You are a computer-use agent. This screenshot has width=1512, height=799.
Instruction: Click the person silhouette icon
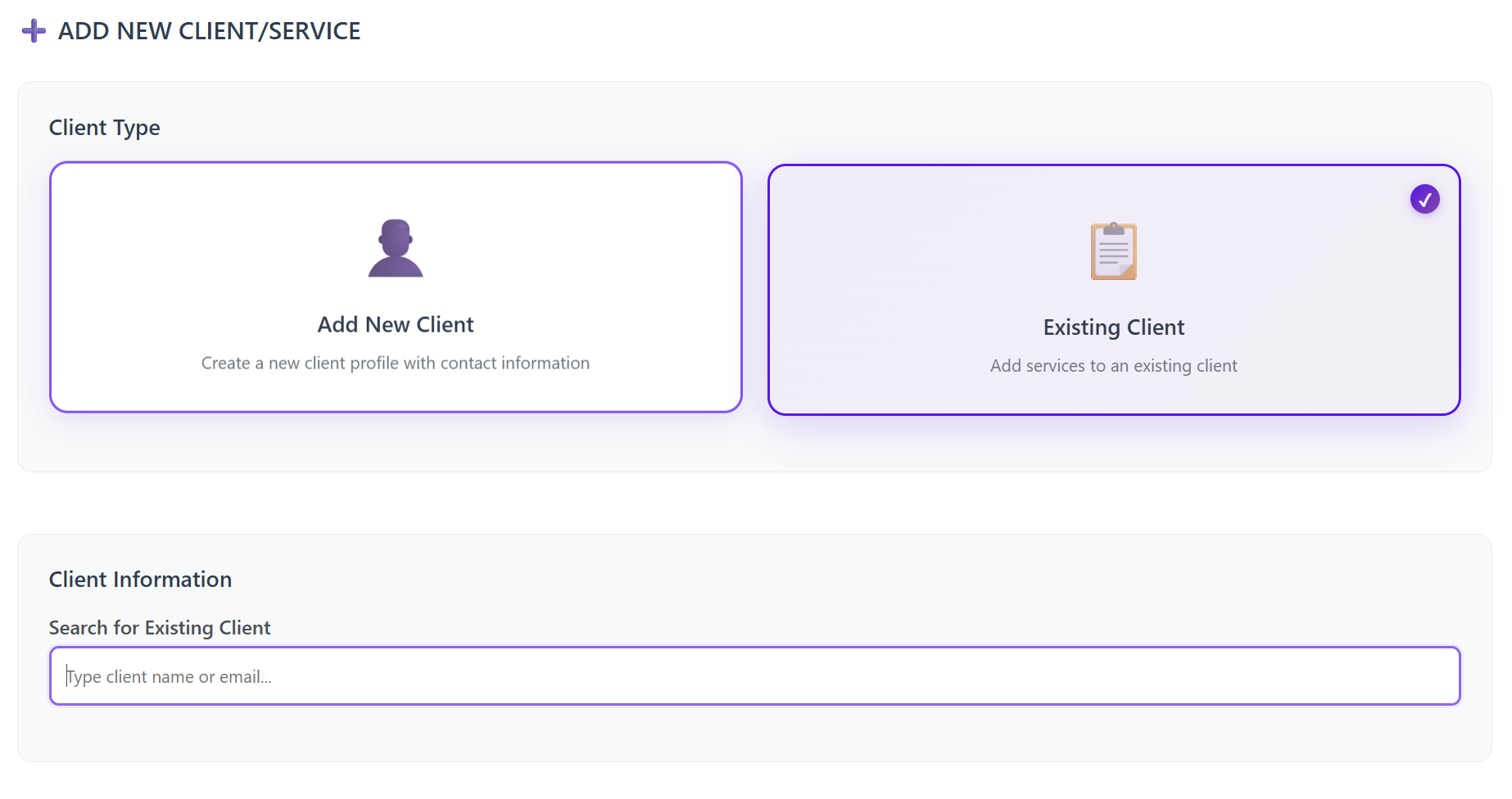coord(396,249)
